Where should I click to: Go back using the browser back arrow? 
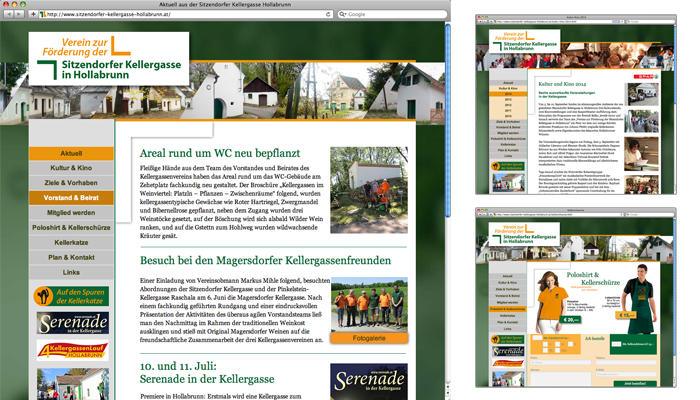click(x=8, y=14)
